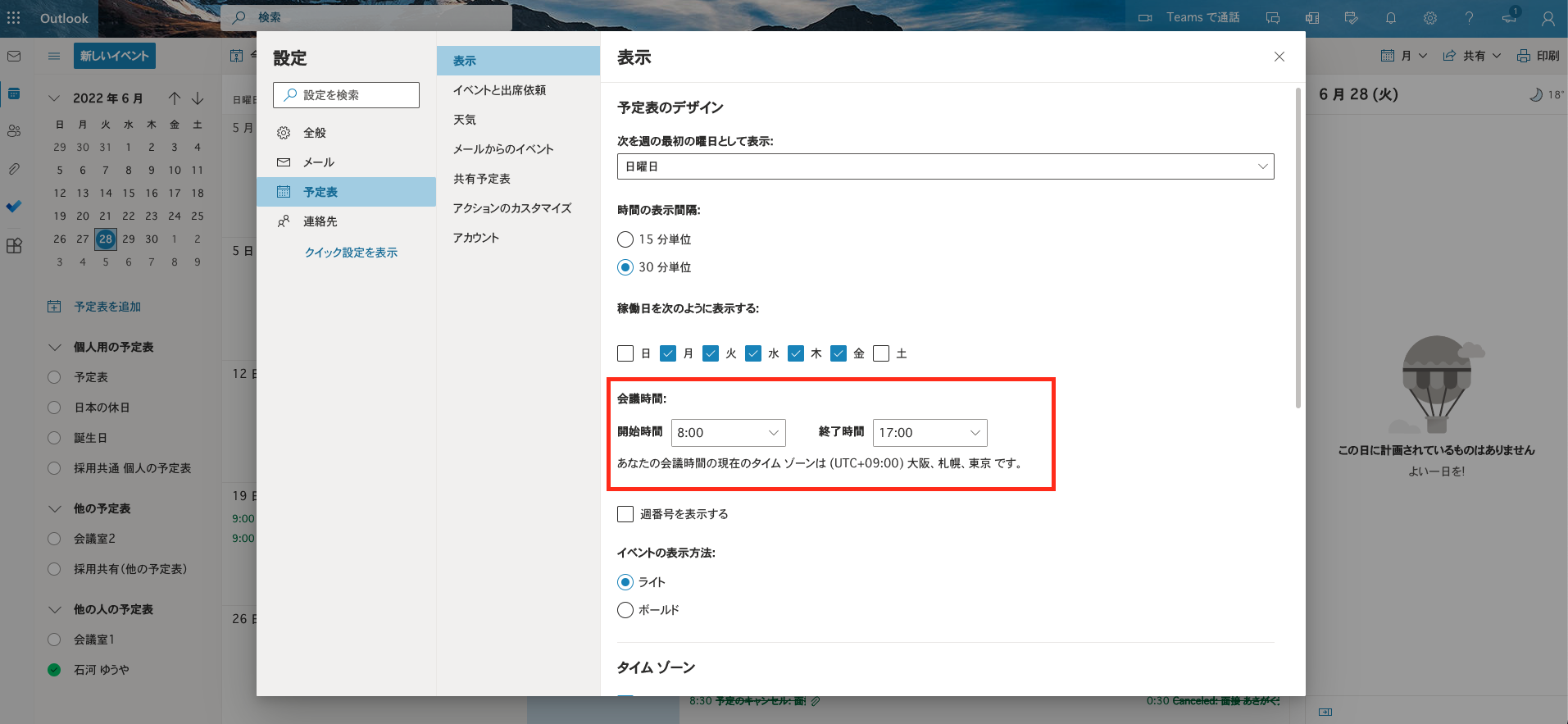
Task: Open the Accounts settings tab
Action: 518,238
